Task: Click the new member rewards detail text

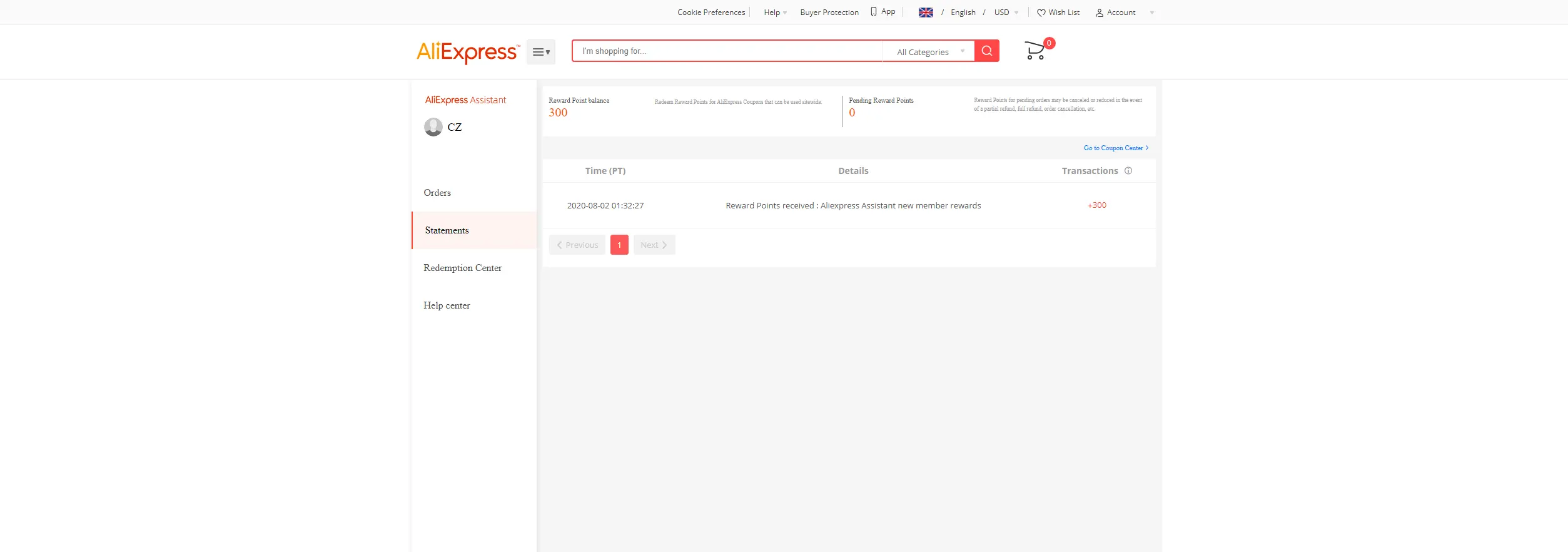Action: pos(853,205)
